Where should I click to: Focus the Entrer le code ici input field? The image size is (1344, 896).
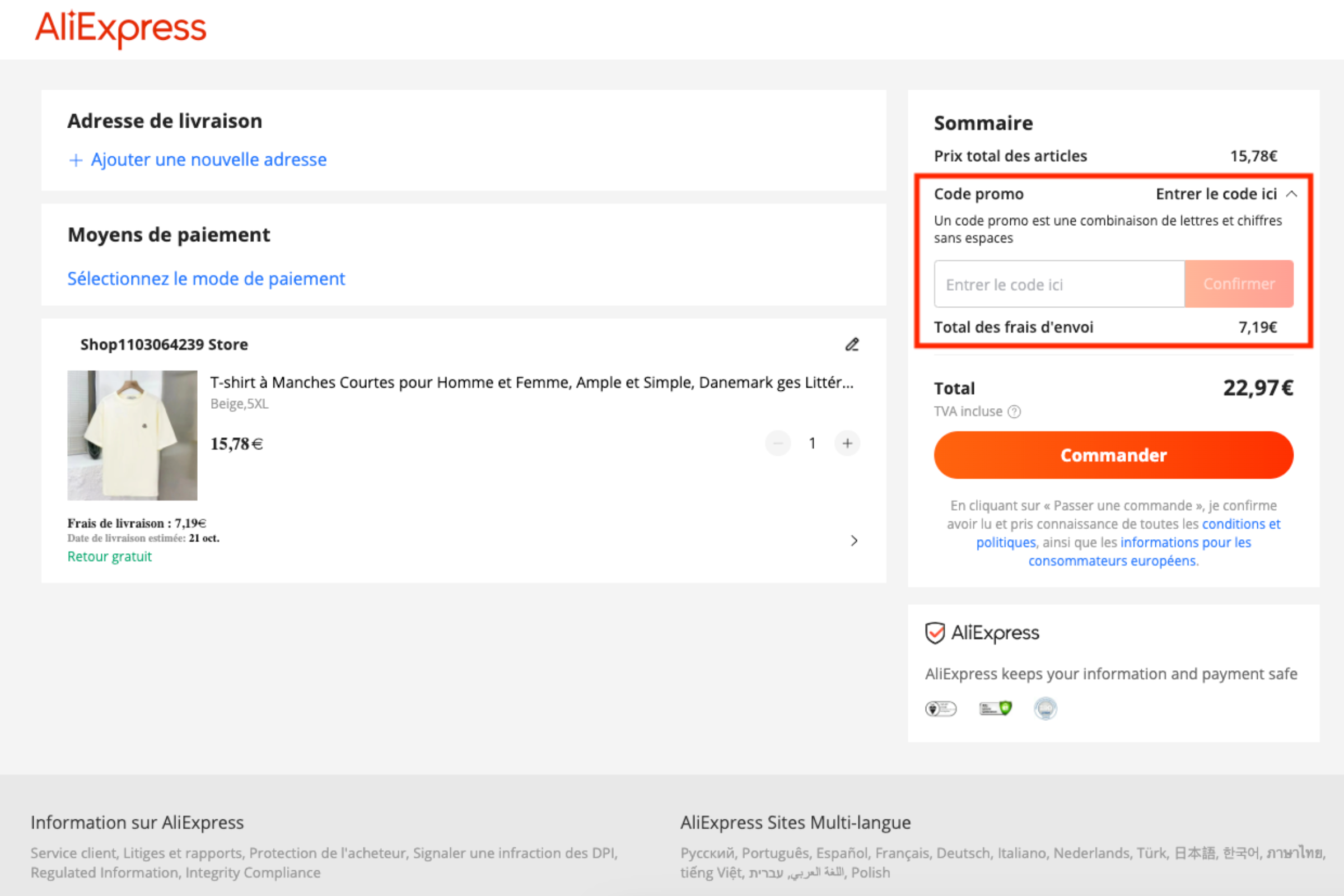point(1060,284)
